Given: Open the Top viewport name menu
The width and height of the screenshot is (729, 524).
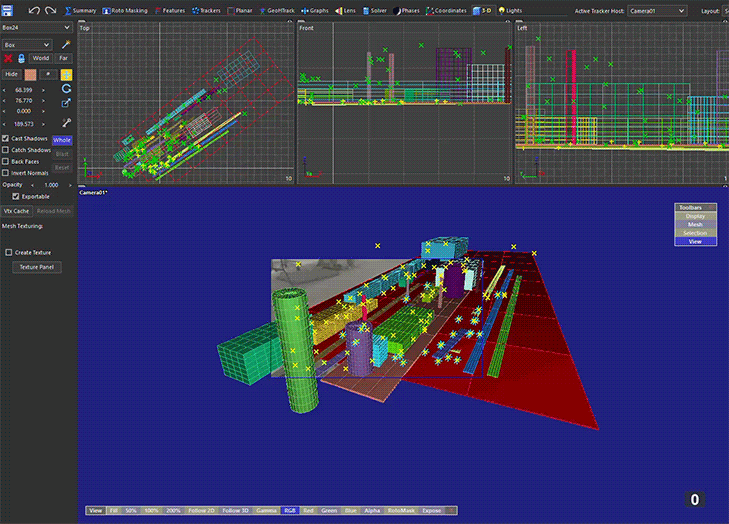Looking at the screenshot, I should 84,28.
